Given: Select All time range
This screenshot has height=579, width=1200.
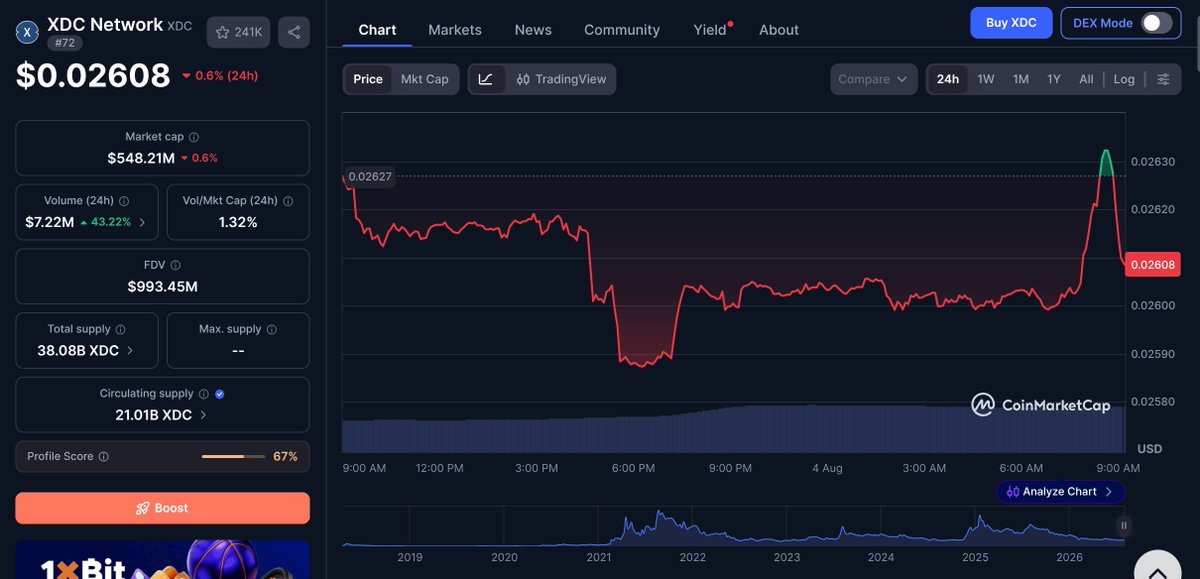Looking at the screenshot, I should [1086, 79].
